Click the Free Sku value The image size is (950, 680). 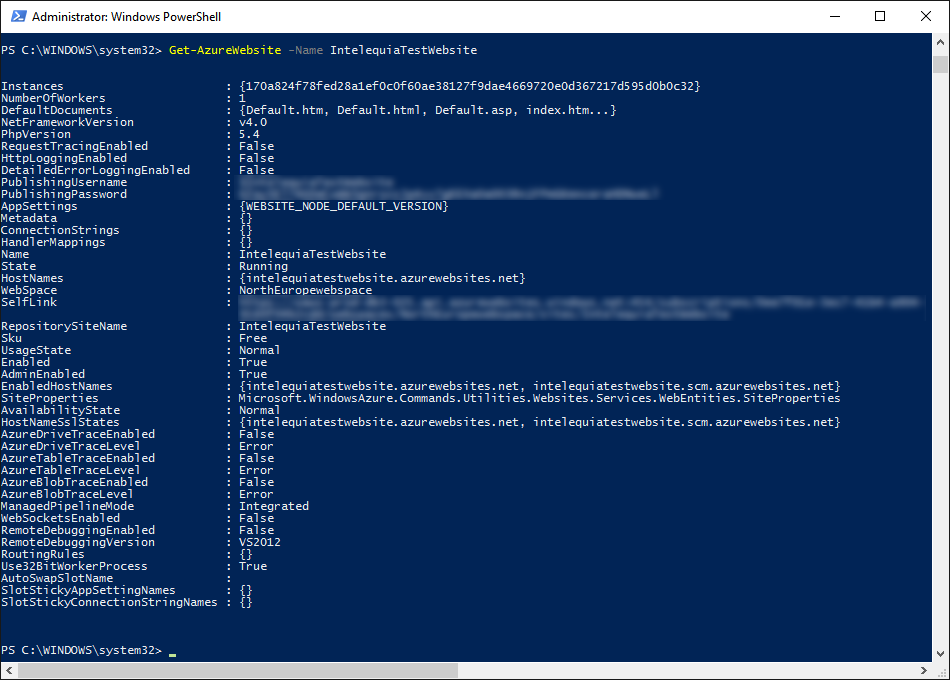[x=253, y=338]
